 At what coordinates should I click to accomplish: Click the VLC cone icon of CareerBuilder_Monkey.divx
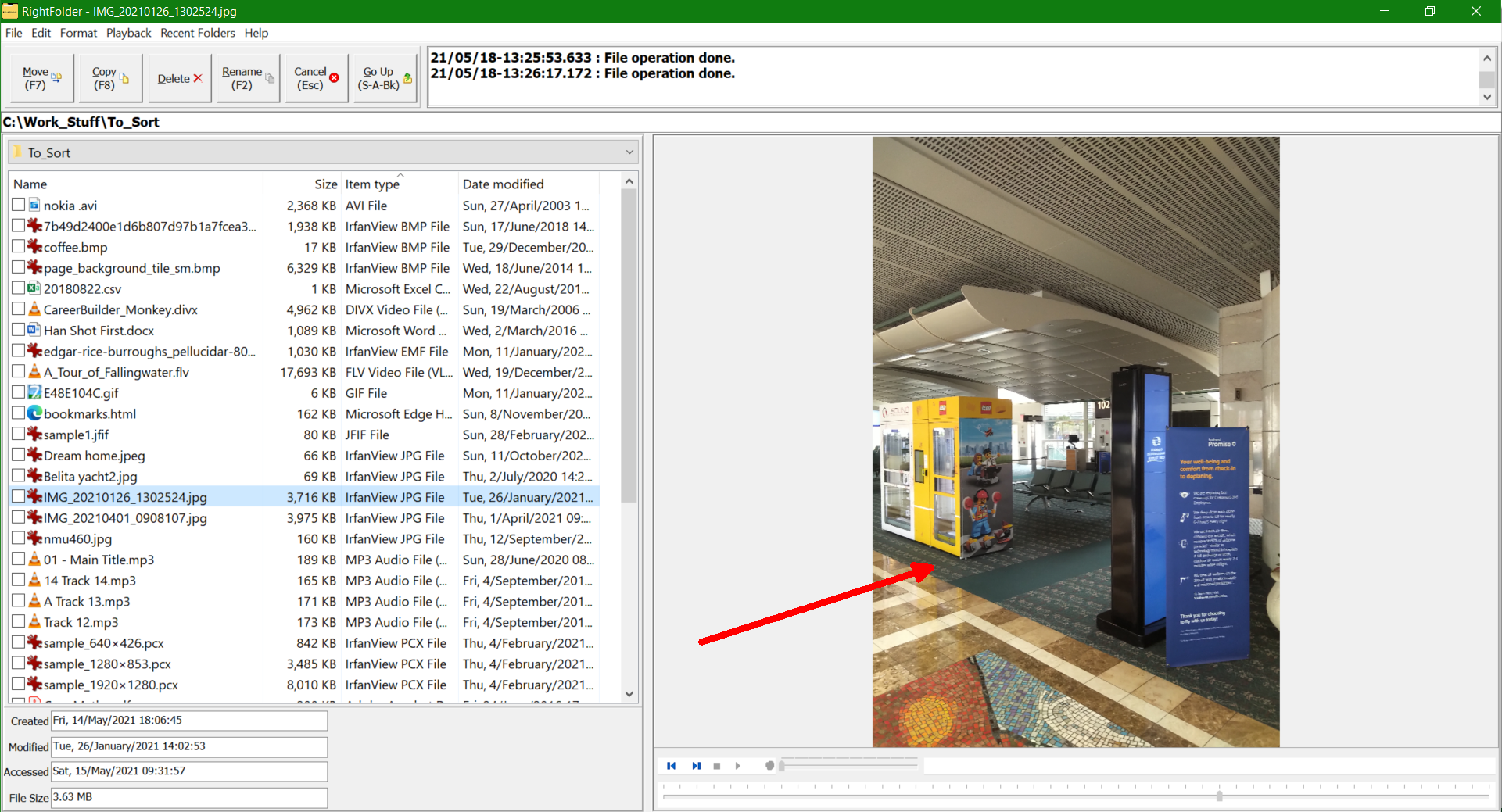pos(34,309)
